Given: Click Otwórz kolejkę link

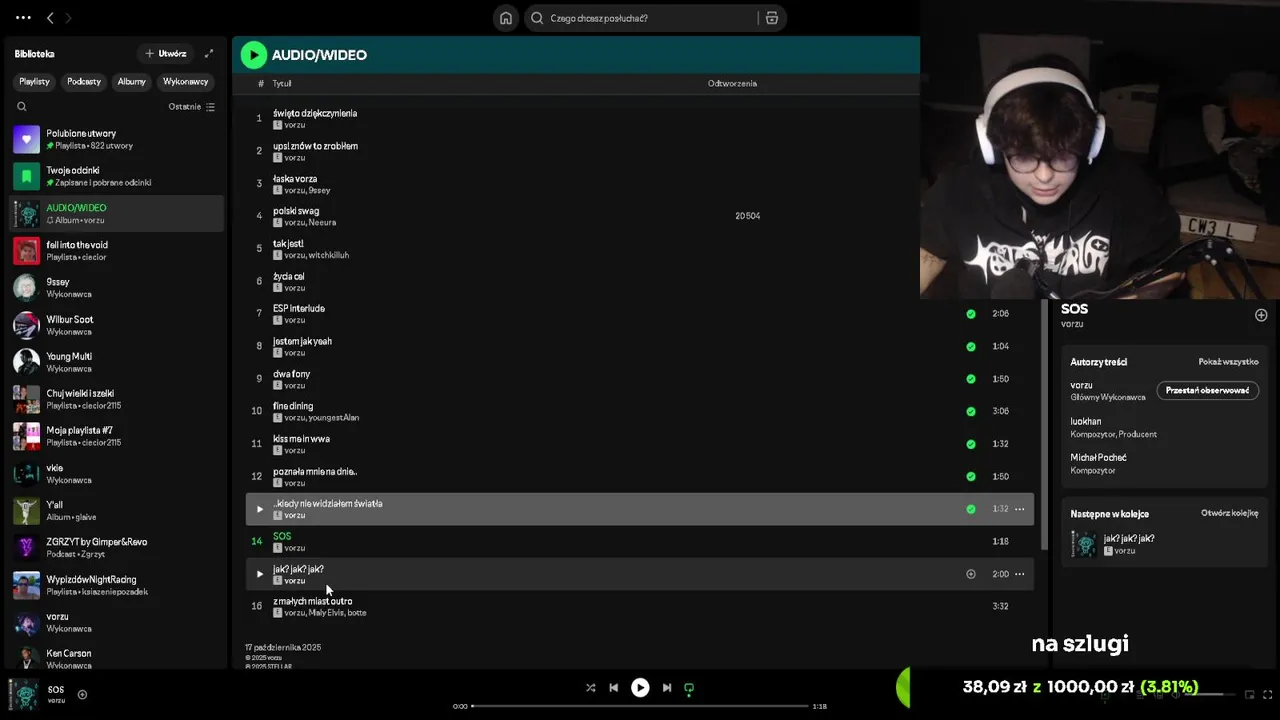Looking at the screenshot, I should click(x=1229, y=513).
